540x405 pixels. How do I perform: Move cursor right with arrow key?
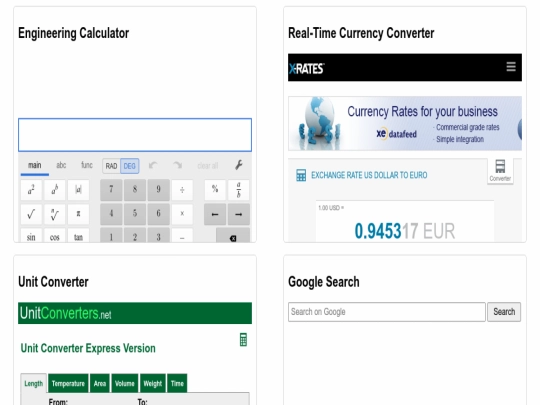click(x=239, y=214)
